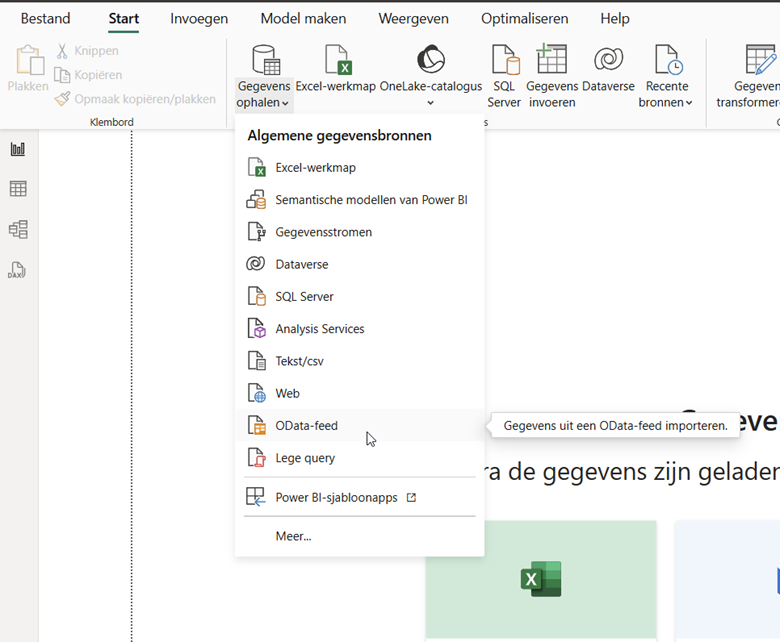
Task: Click the Gegevens invoeren table icon
Action: [551, 59]
